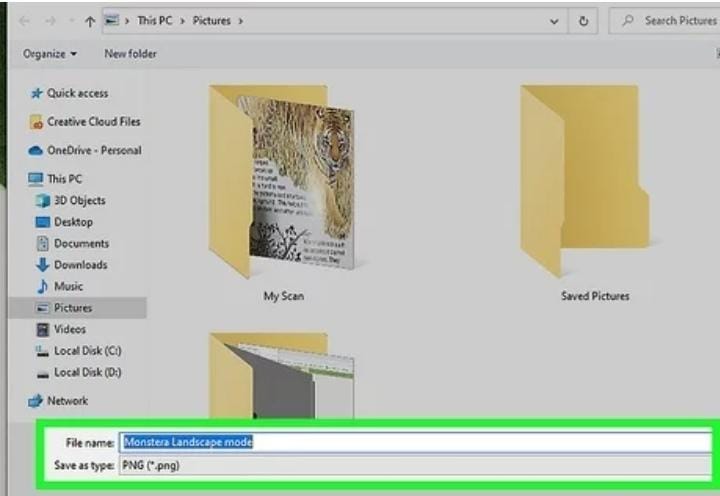Click the PC icon in address bar
Screen dimensions: 720x496
(x=112, y=21)
